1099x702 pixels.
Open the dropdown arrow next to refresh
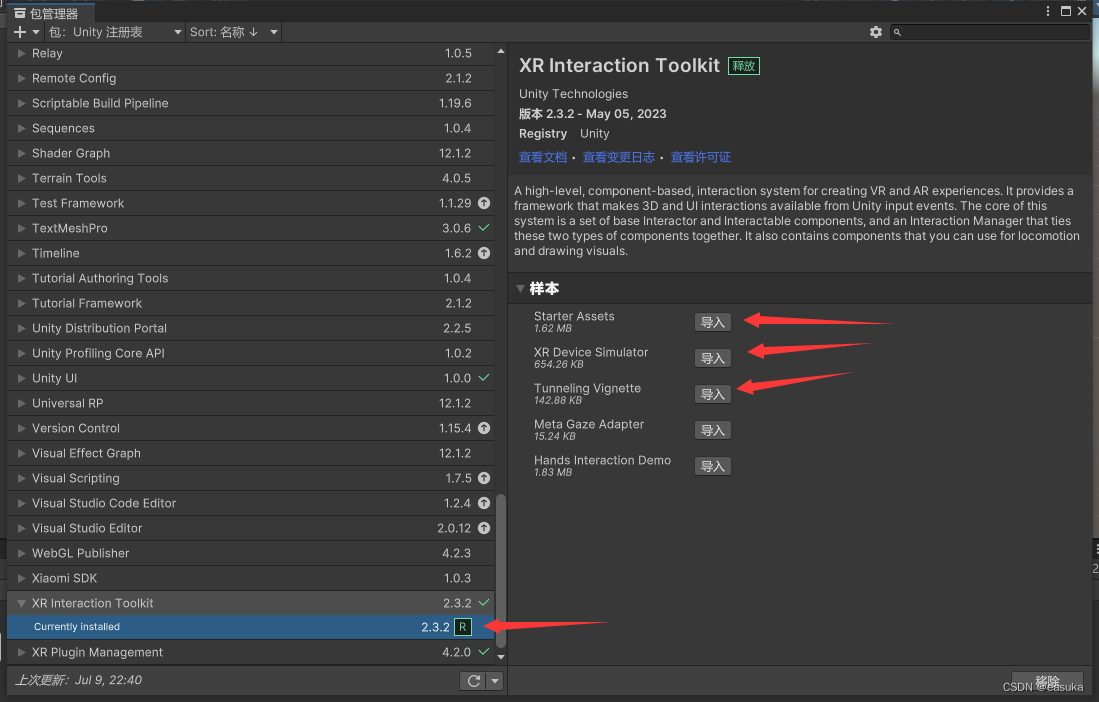coord(496,681)
